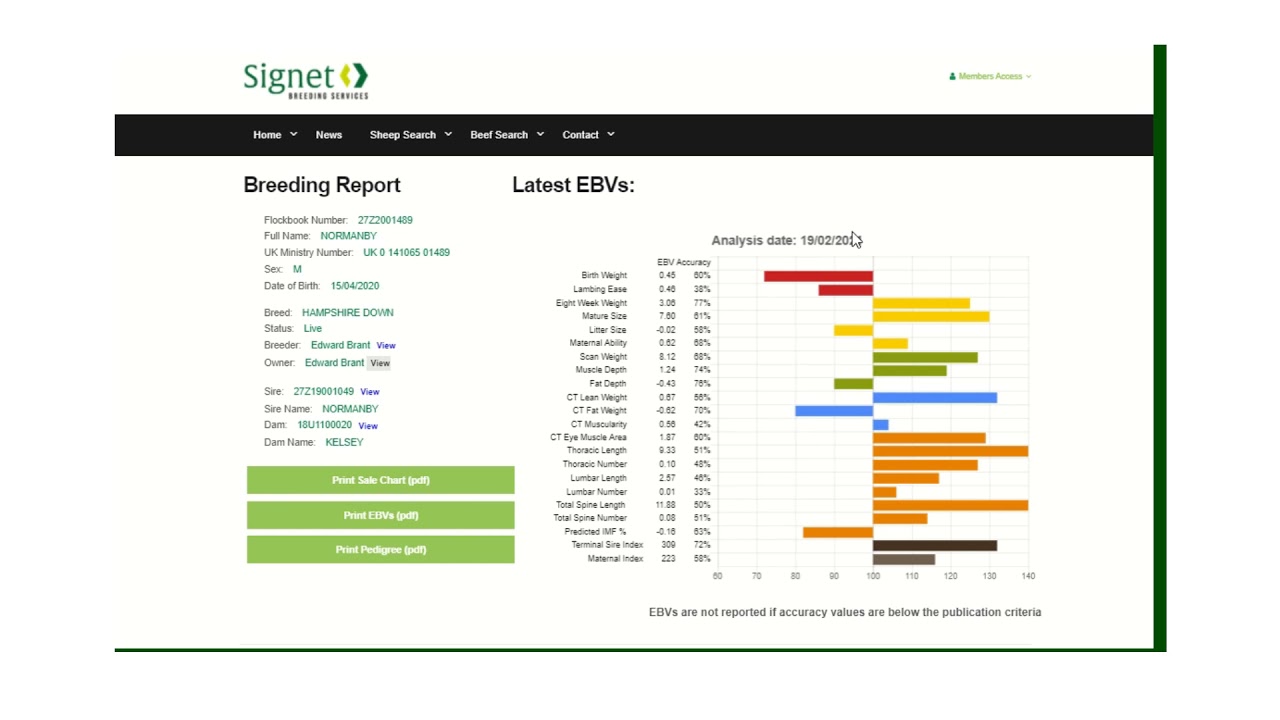The width and height of the screenshot is (1280, 720).
Task: Click the green Scan Weight bar
Action: coord(925,357)
